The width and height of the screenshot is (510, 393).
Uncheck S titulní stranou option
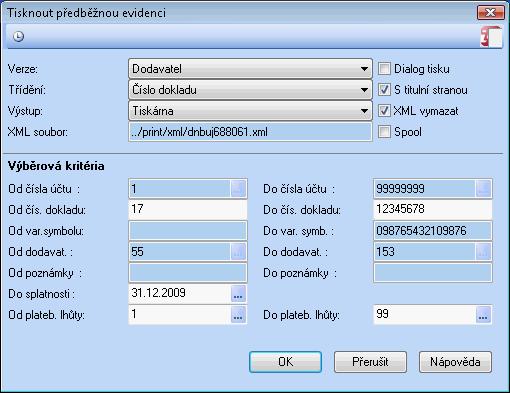coord(384,90)
